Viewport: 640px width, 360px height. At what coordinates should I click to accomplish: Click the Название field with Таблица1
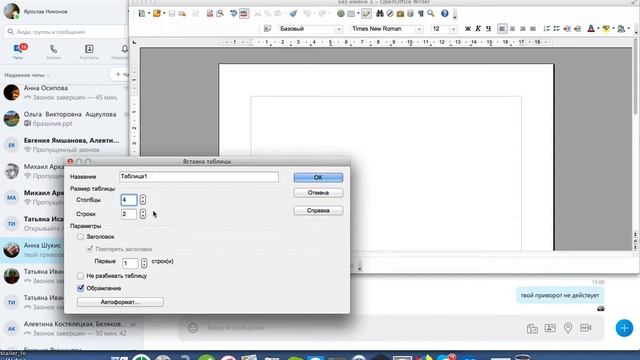pyautogui.click(x=199, y=177)
